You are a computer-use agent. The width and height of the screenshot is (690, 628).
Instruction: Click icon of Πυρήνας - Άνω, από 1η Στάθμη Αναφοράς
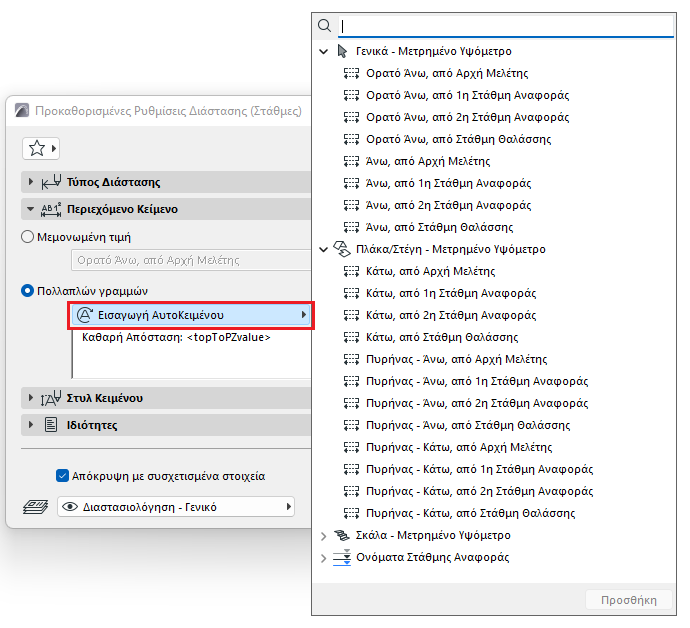351,381
